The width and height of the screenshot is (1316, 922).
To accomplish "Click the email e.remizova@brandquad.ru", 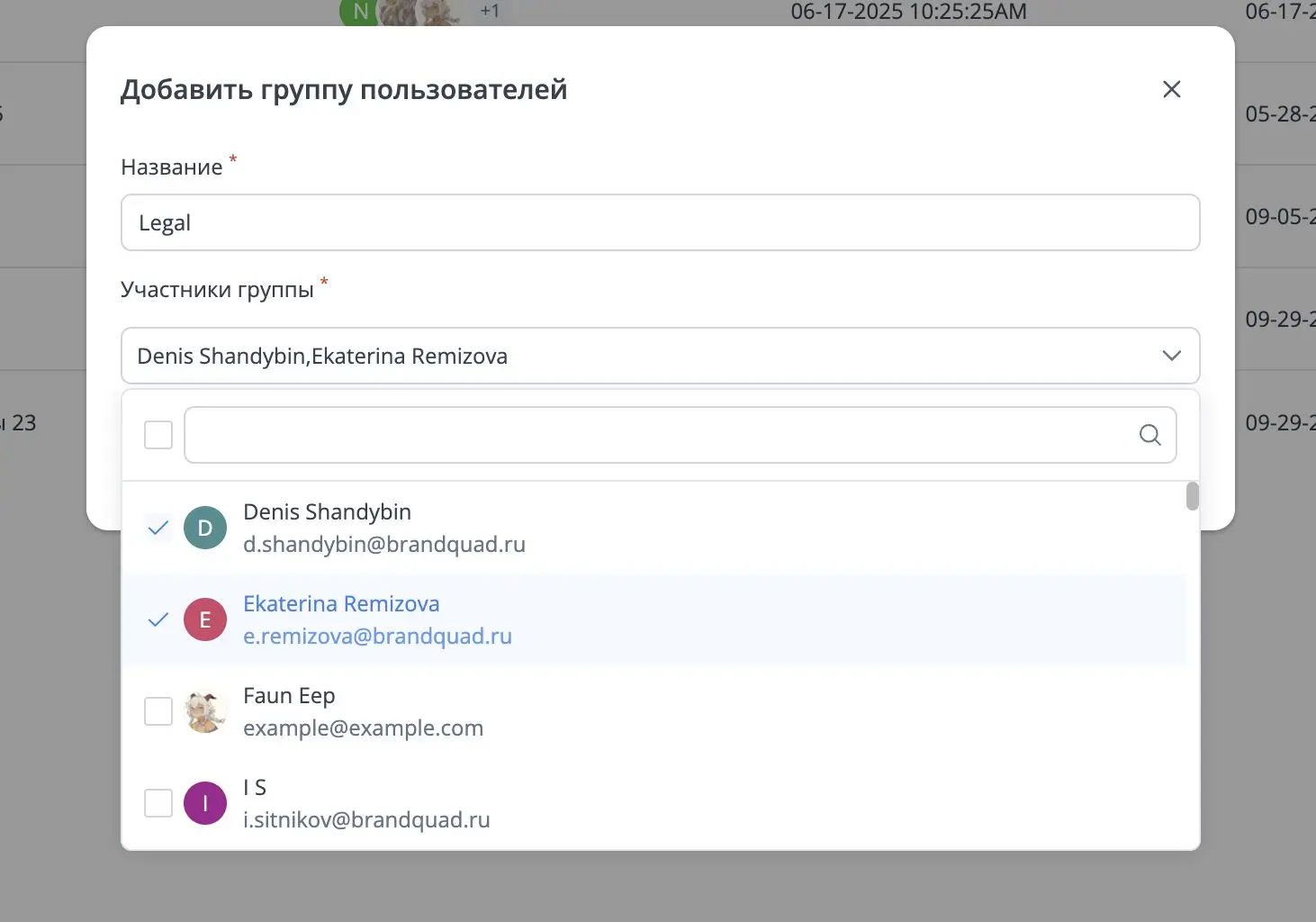I will coord(377,636).
